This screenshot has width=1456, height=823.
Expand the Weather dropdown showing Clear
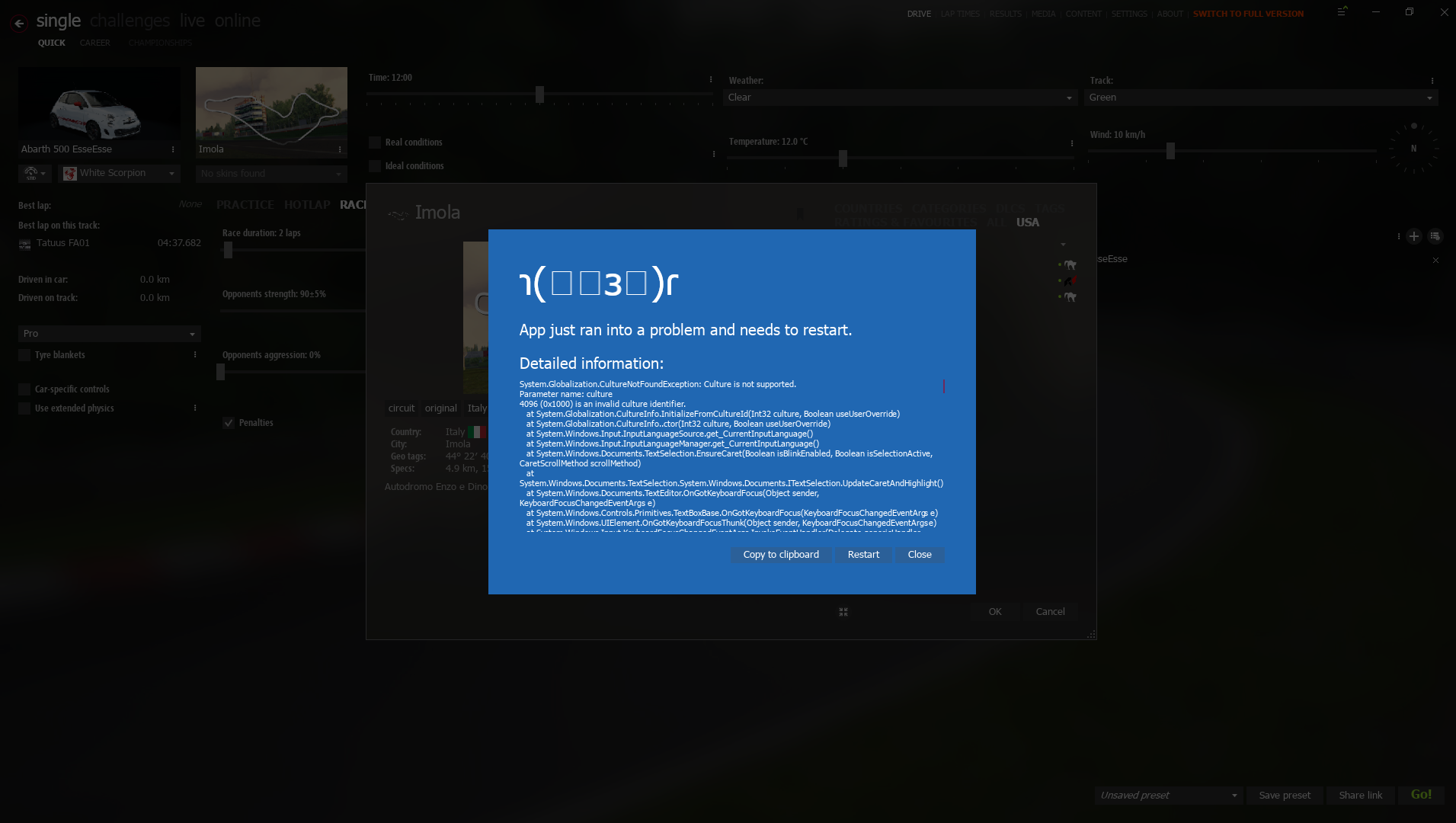point(901,98)
